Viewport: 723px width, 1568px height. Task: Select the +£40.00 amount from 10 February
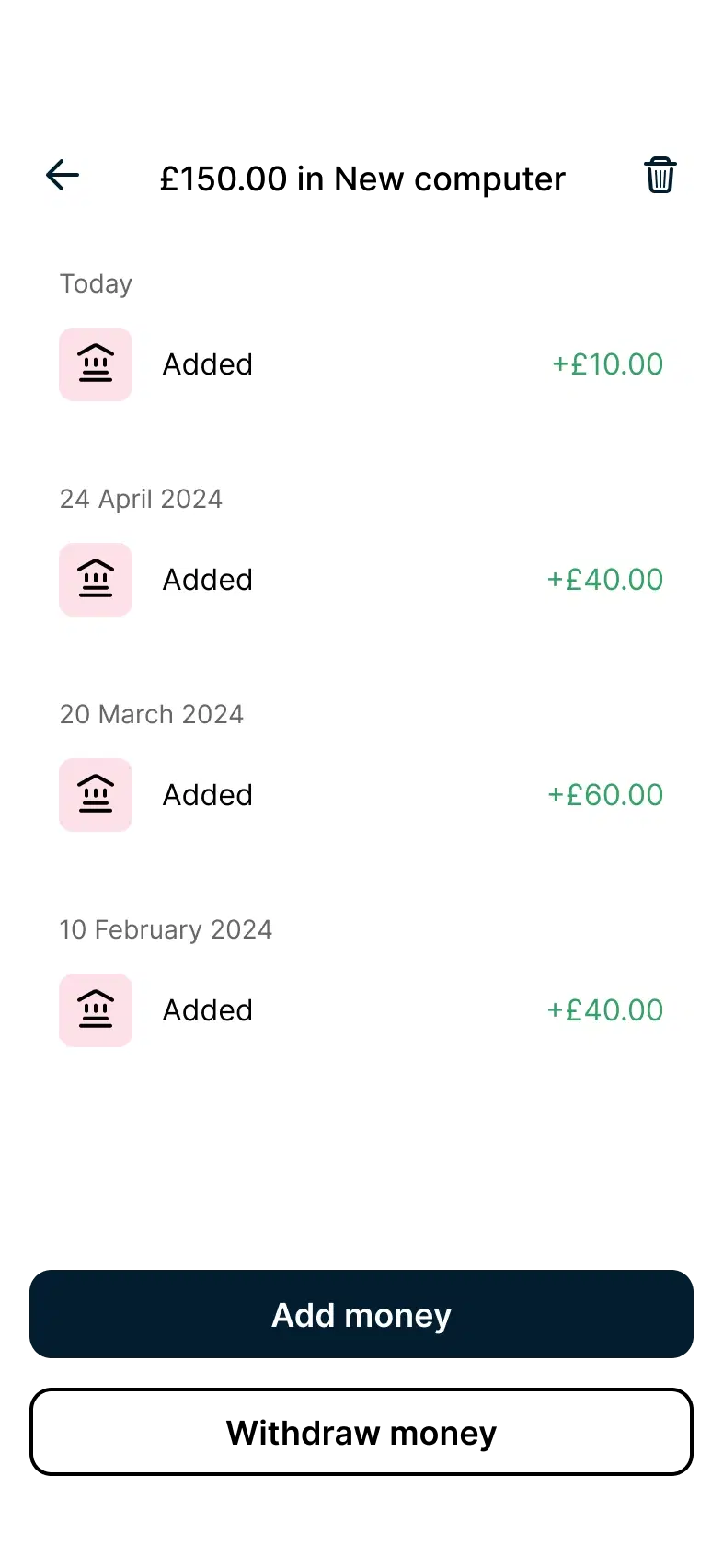pyautogui.click(x=605, y=1010)
